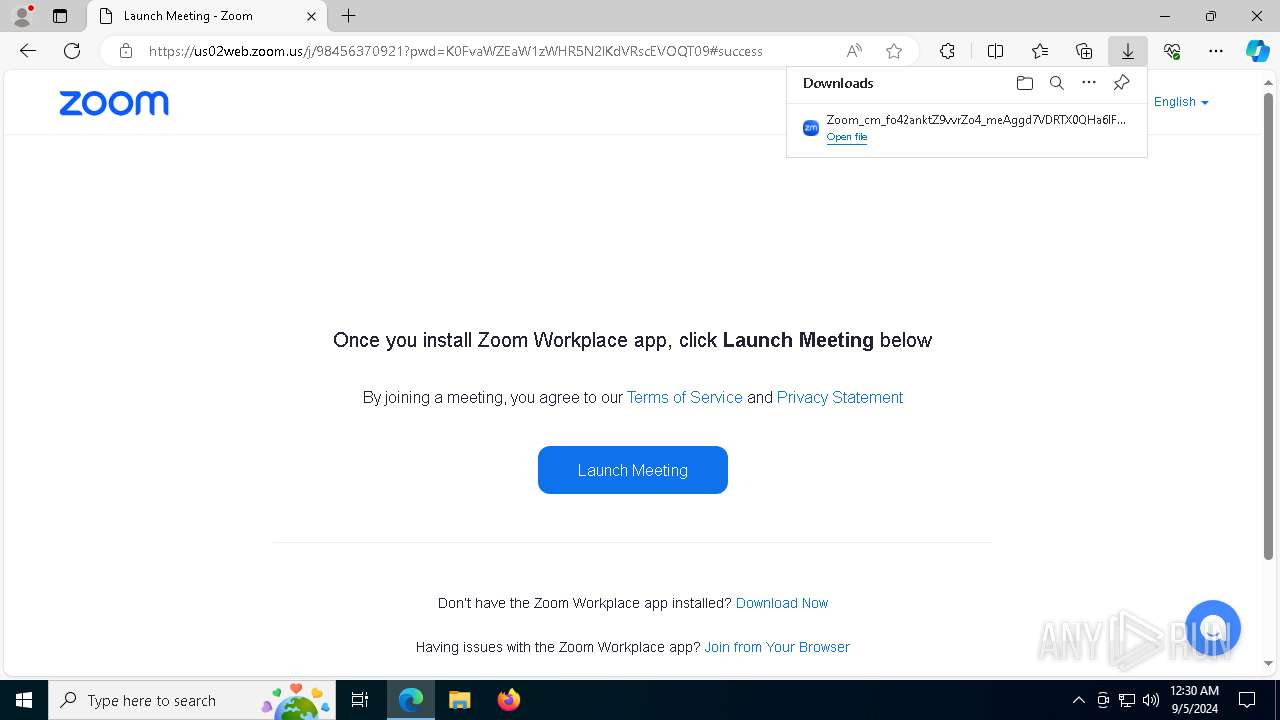Open a new browser tab
Screen dimensions: 1280x720
pos(348,16)
